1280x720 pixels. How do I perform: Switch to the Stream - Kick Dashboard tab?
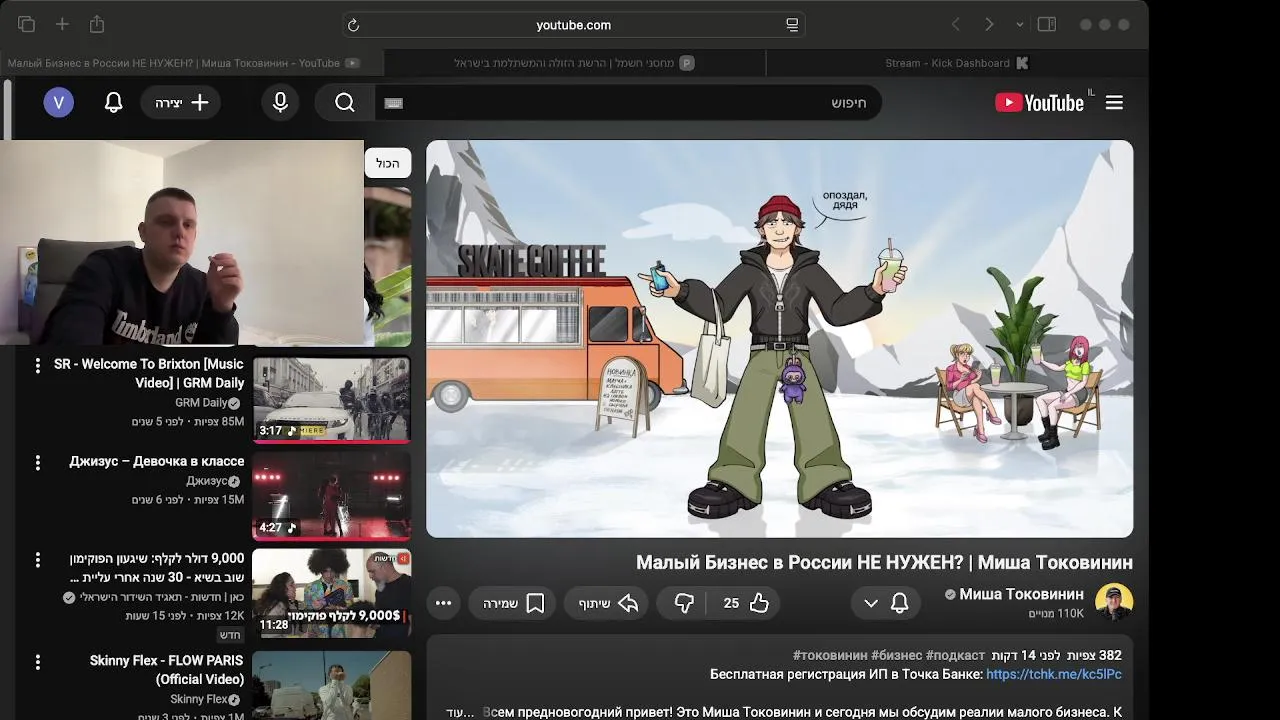pyautogui.click(x=957, y=63)
